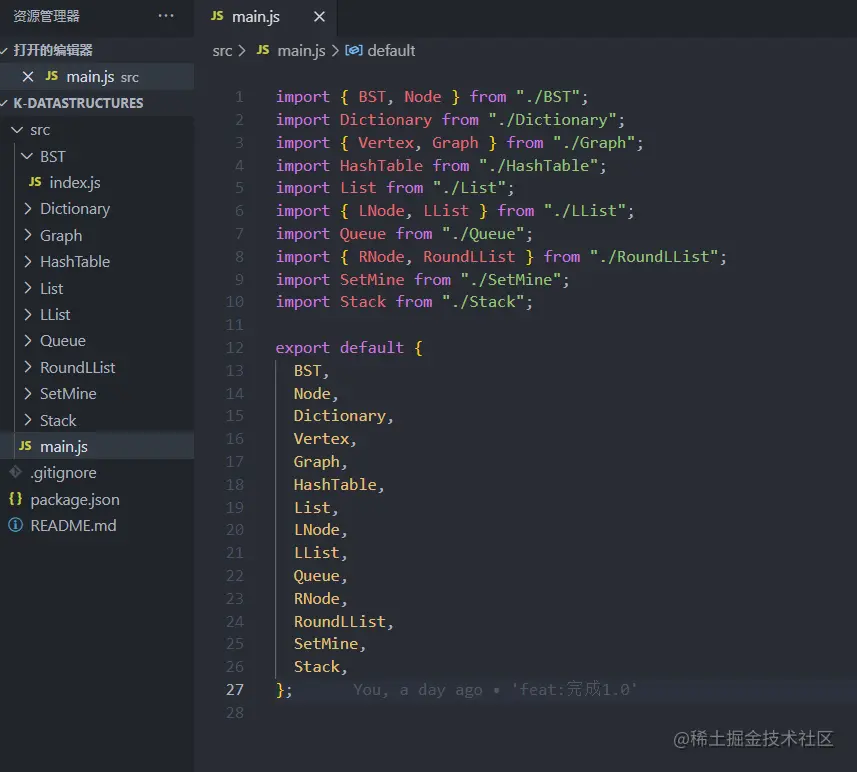Expand the List folder
This screenshot has height=772, width=857.
coord(51,288)
